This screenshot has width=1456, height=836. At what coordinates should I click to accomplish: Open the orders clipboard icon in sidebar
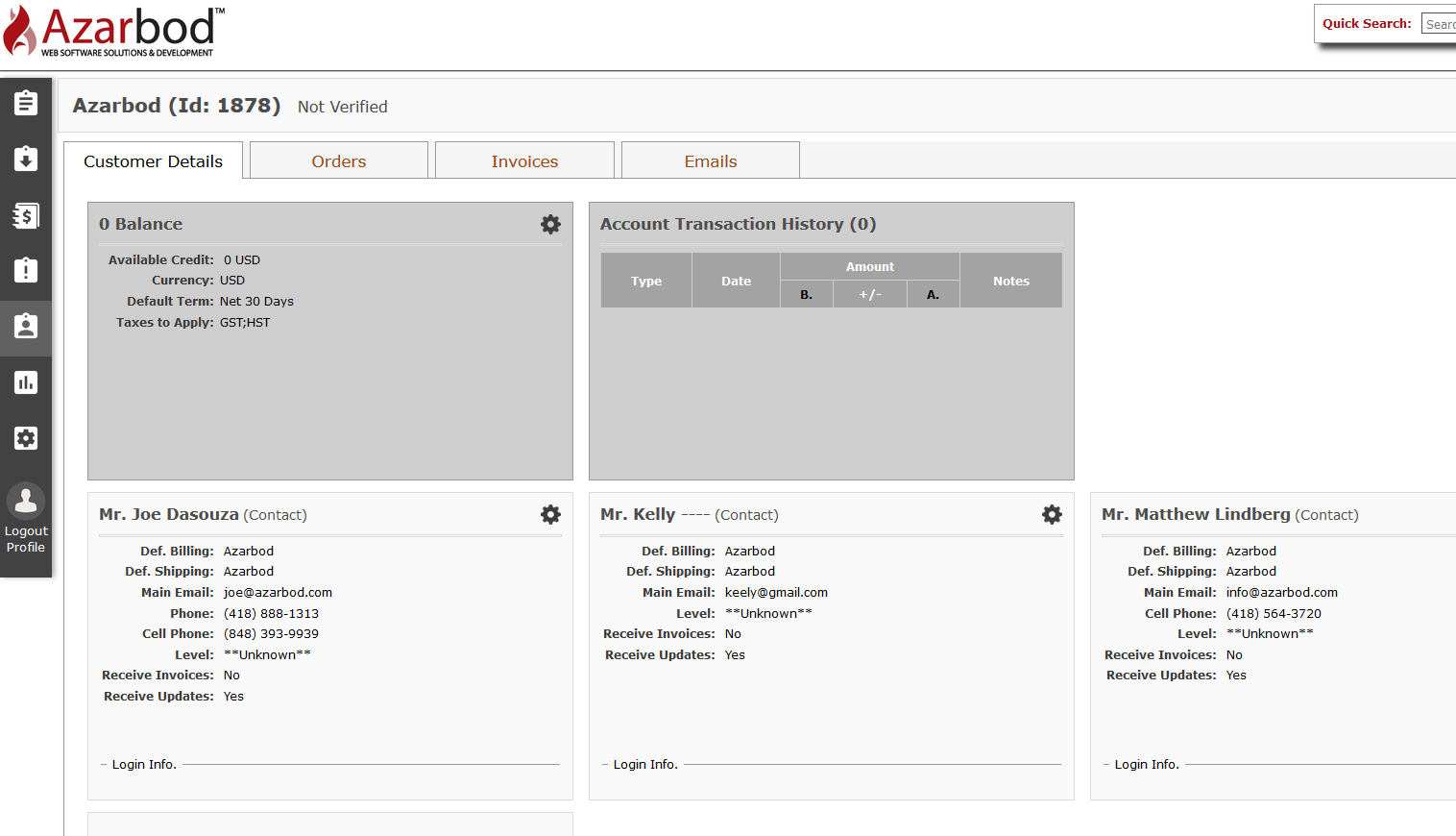(x=26, y=103)
